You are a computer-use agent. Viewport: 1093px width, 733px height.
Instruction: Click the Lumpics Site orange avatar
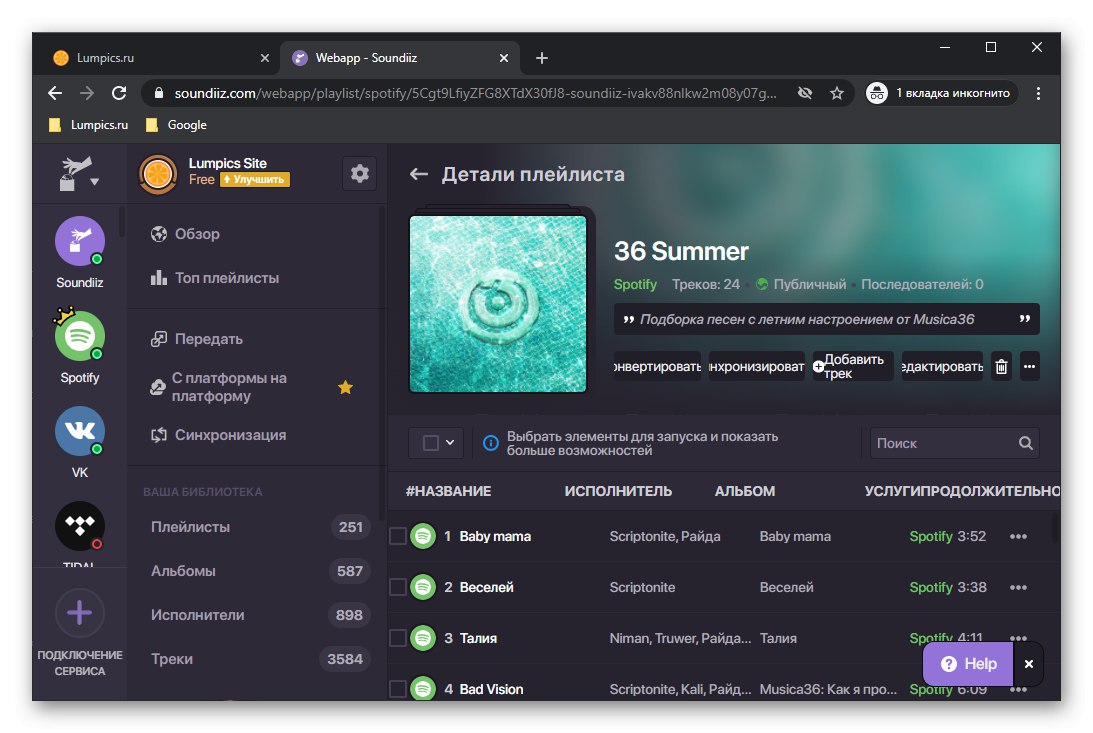coord(158,173)
